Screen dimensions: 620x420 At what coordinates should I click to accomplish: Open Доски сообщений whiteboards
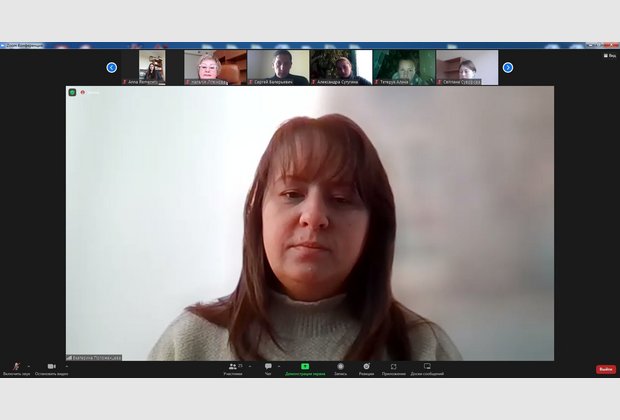[x=427, y=369]
